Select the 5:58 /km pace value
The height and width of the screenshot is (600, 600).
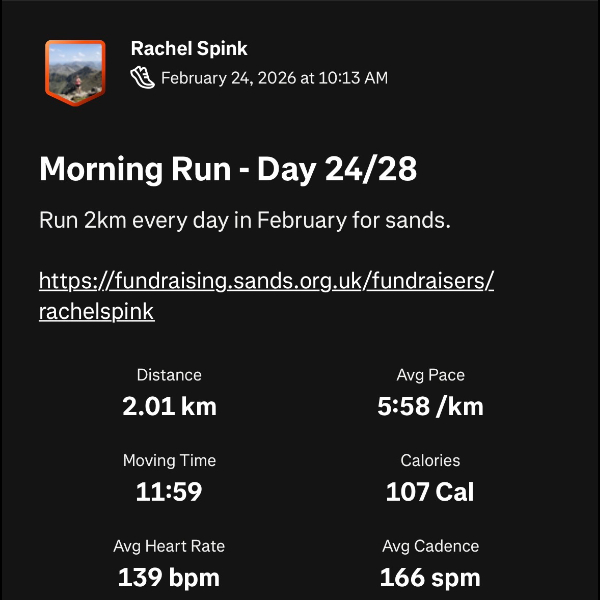pos(430,406)
